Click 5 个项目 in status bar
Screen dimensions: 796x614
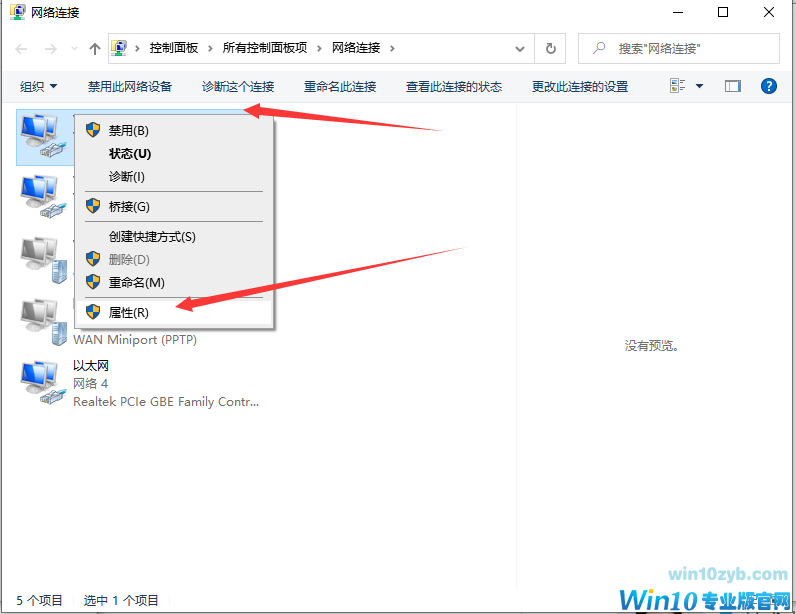[39, 600]
